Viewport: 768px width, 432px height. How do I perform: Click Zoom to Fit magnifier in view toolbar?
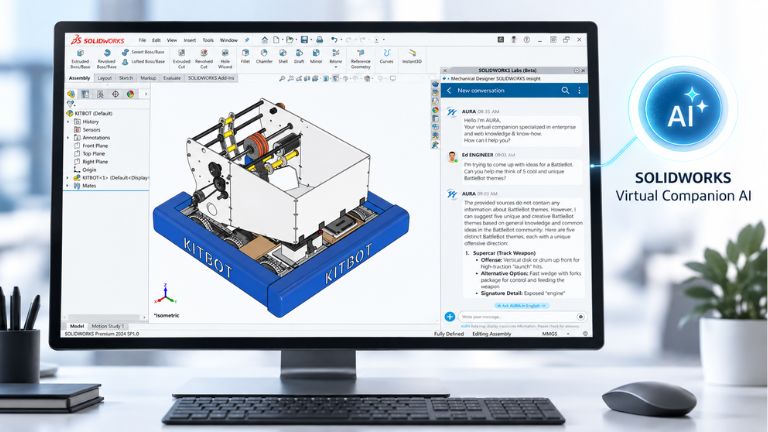pyautogui.click(x=282, y=78)
